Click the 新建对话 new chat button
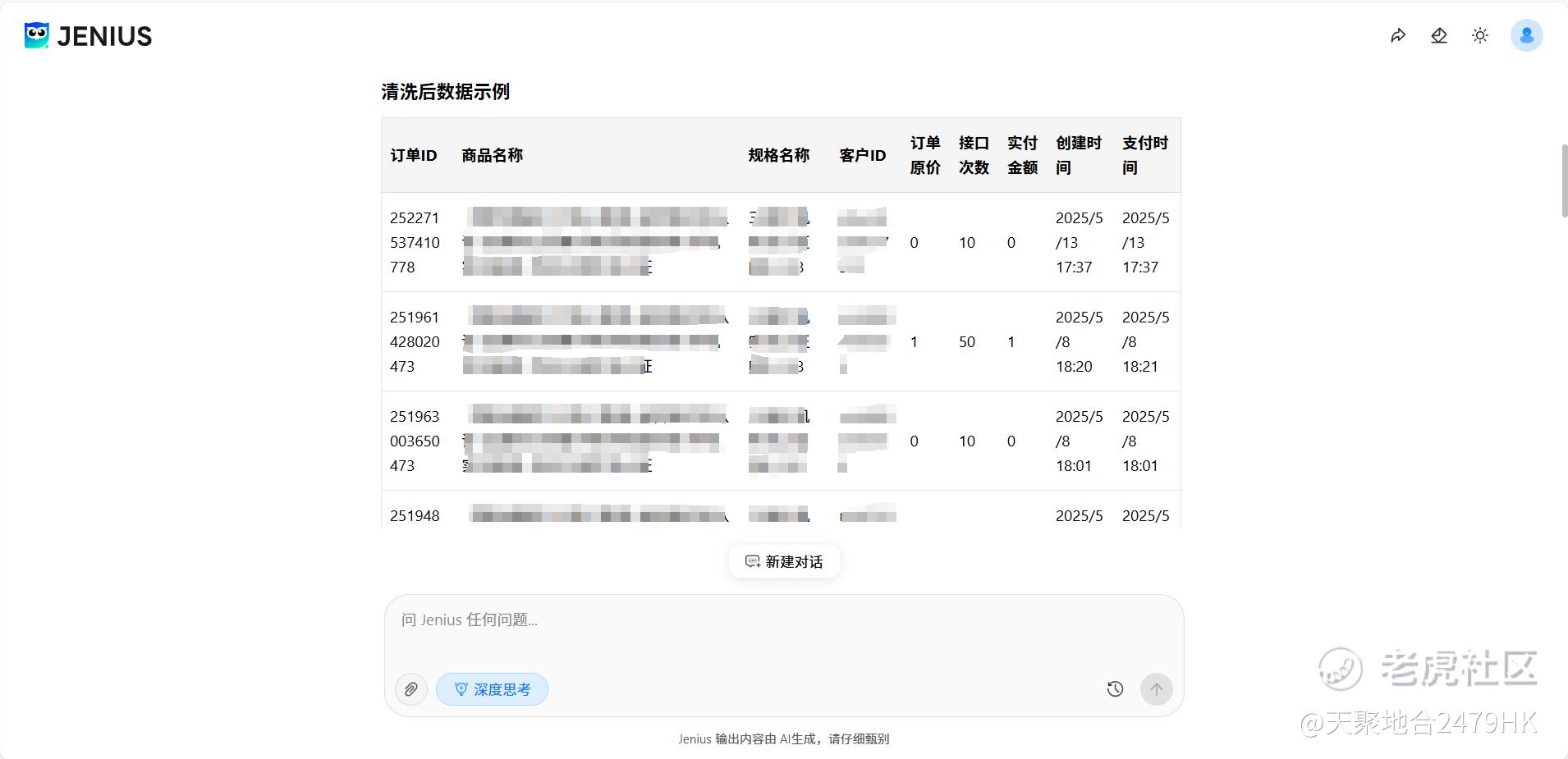The width and height of the screenshot is (1568, 759). 784,561
